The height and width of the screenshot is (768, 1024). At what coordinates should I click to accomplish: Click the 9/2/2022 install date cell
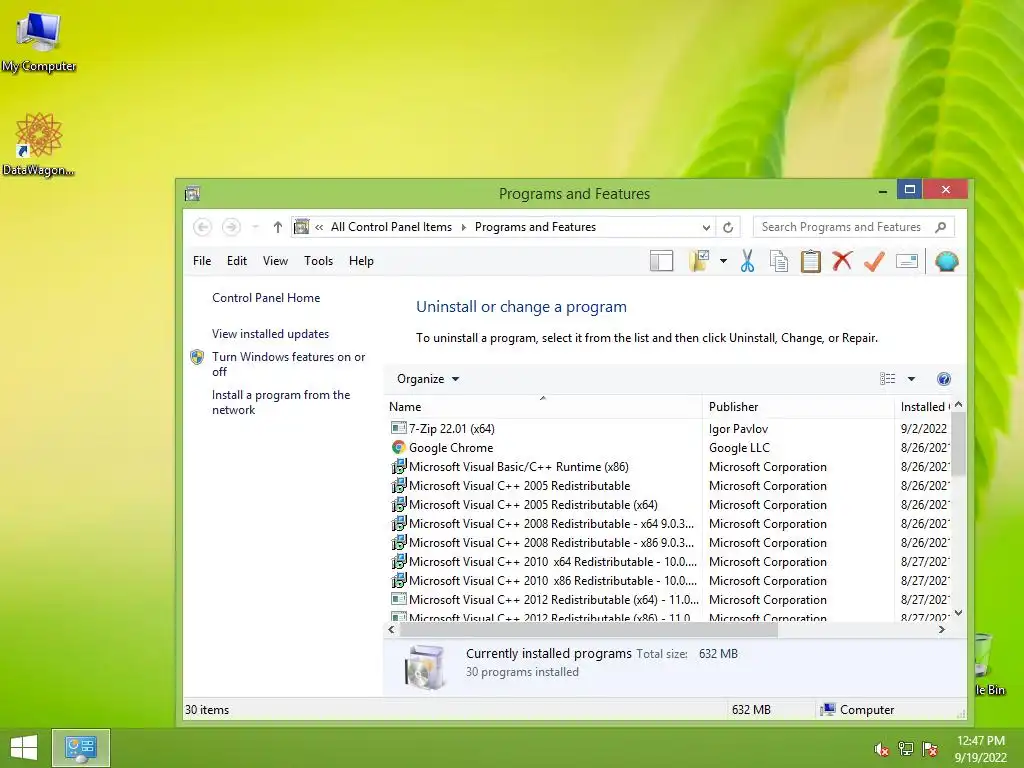(923, 429)
